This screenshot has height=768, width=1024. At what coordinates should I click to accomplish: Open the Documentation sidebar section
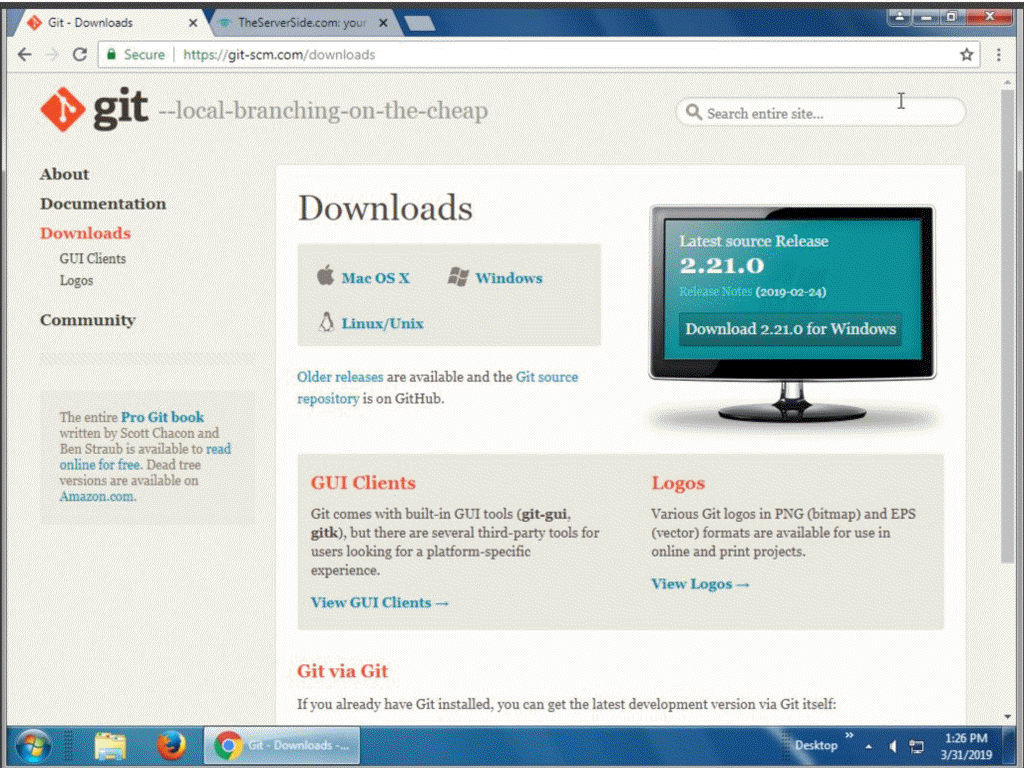(103, 203)
